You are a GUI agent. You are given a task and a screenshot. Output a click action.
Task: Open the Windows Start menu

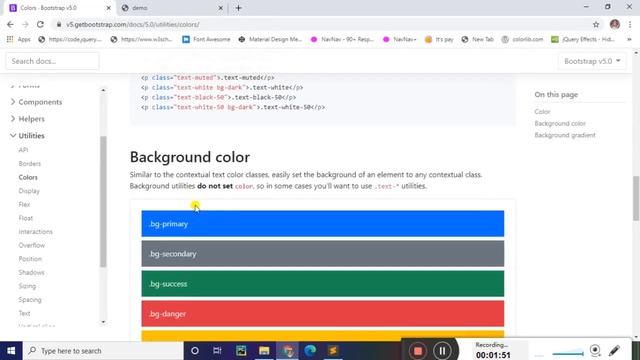pyautogui.click(x=11, y=351)
